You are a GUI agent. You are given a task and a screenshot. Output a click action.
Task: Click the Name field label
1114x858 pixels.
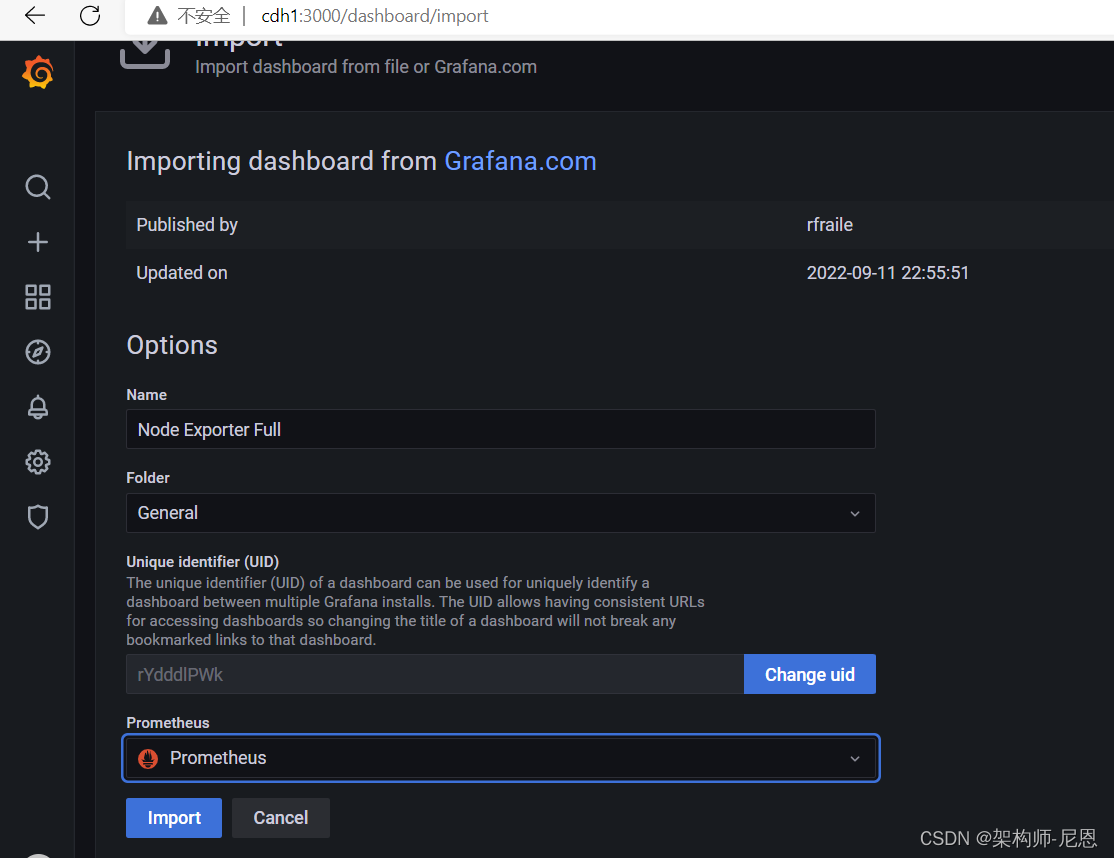pyautogui.click(x=146, y=395)
